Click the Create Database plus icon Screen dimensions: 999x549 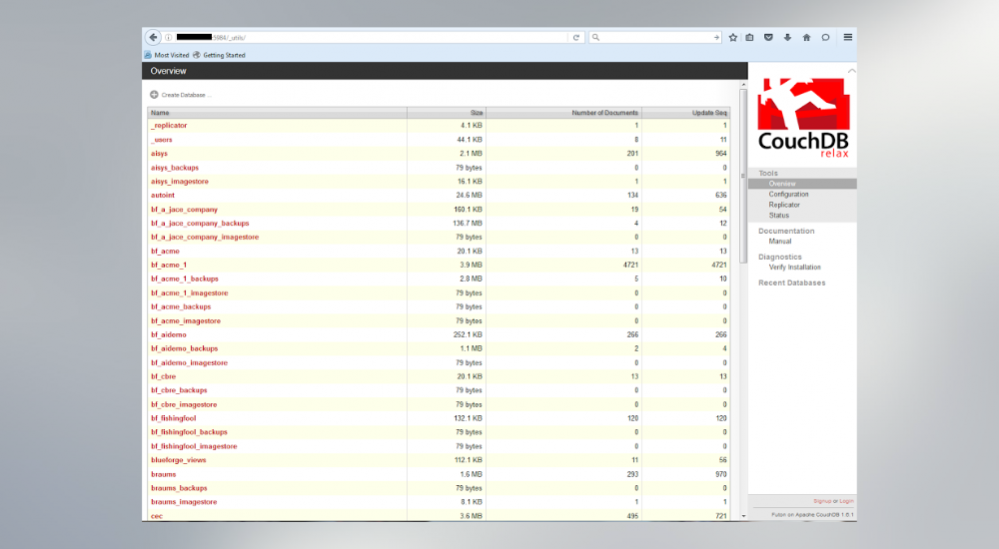154,94
